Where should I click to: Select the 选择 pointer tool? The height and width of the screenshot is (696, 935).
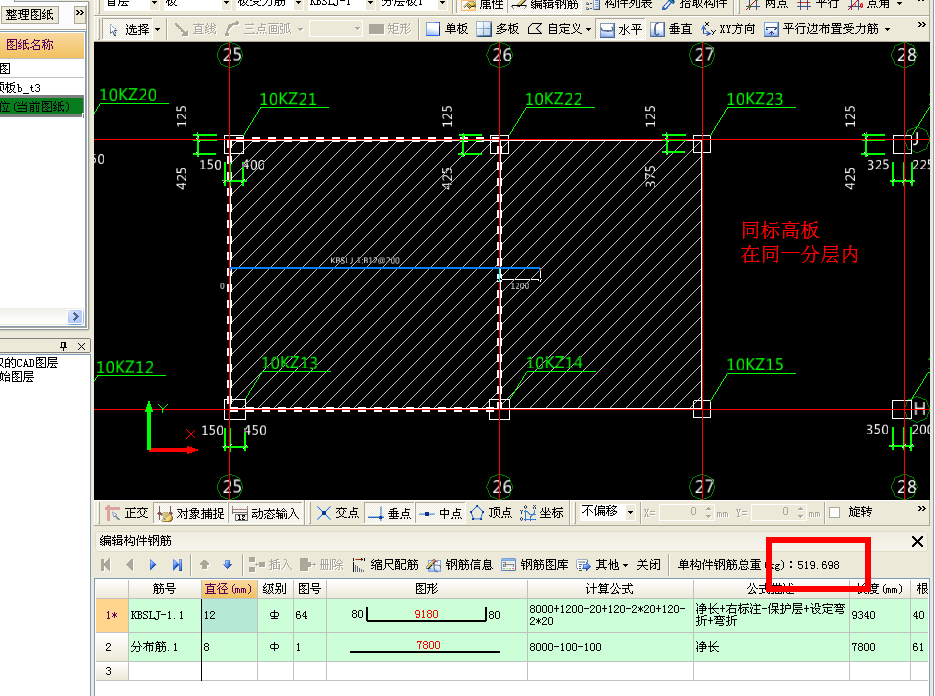coord(130,29)
